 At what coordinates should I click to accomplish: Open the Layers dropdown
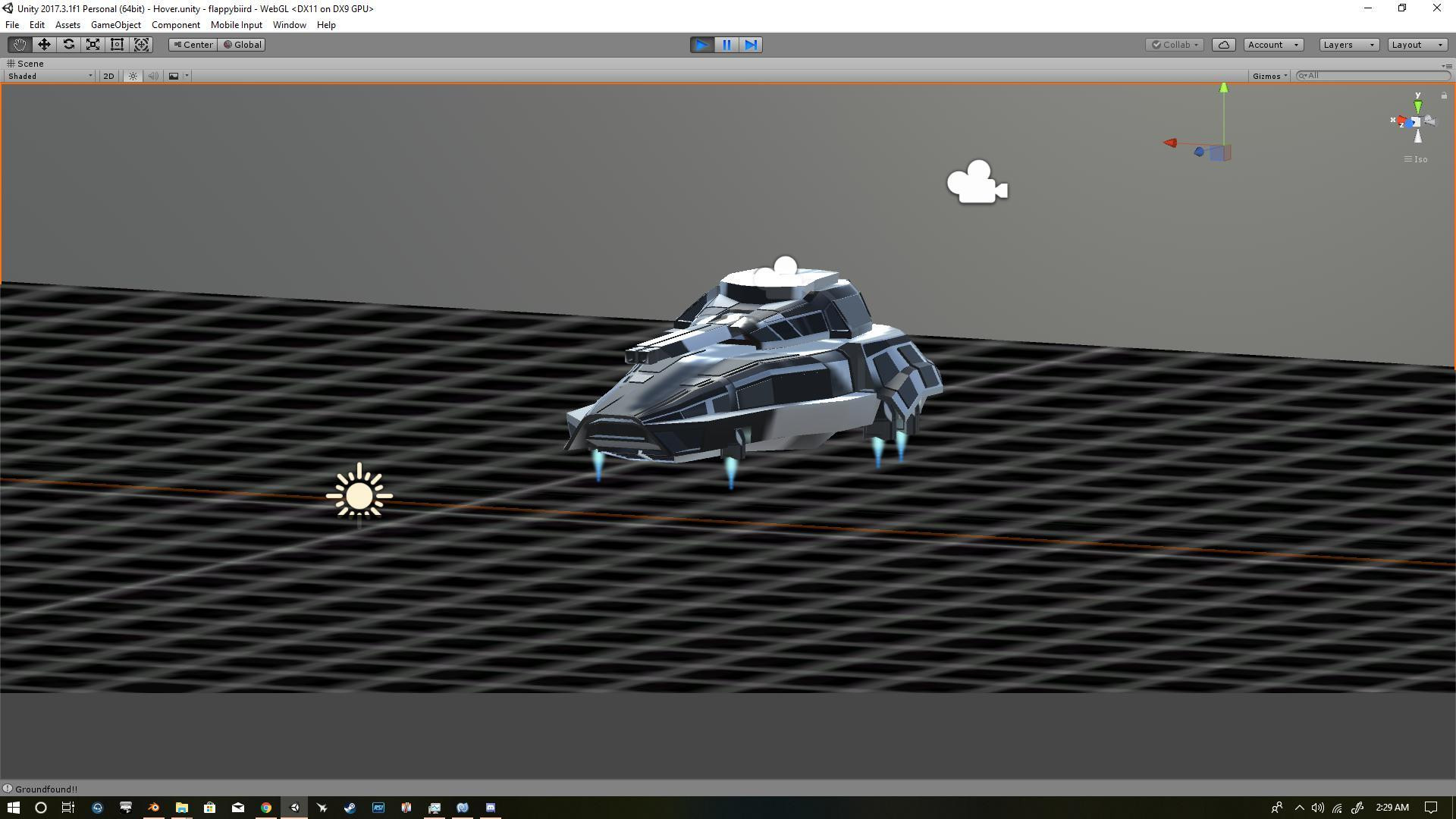point(1349,45)
